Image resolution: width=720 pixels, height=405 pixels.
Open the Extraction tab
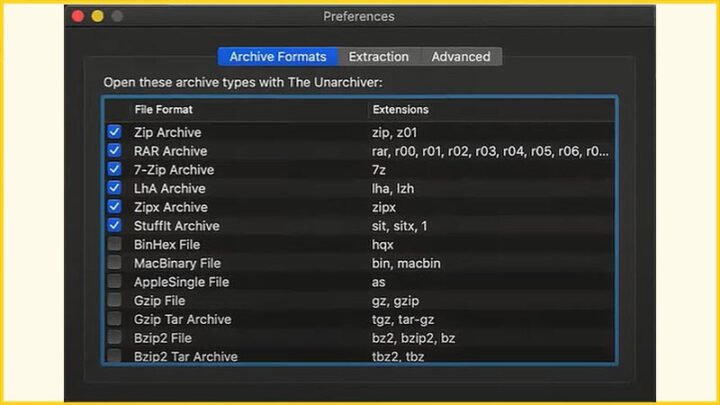(379, 56)
